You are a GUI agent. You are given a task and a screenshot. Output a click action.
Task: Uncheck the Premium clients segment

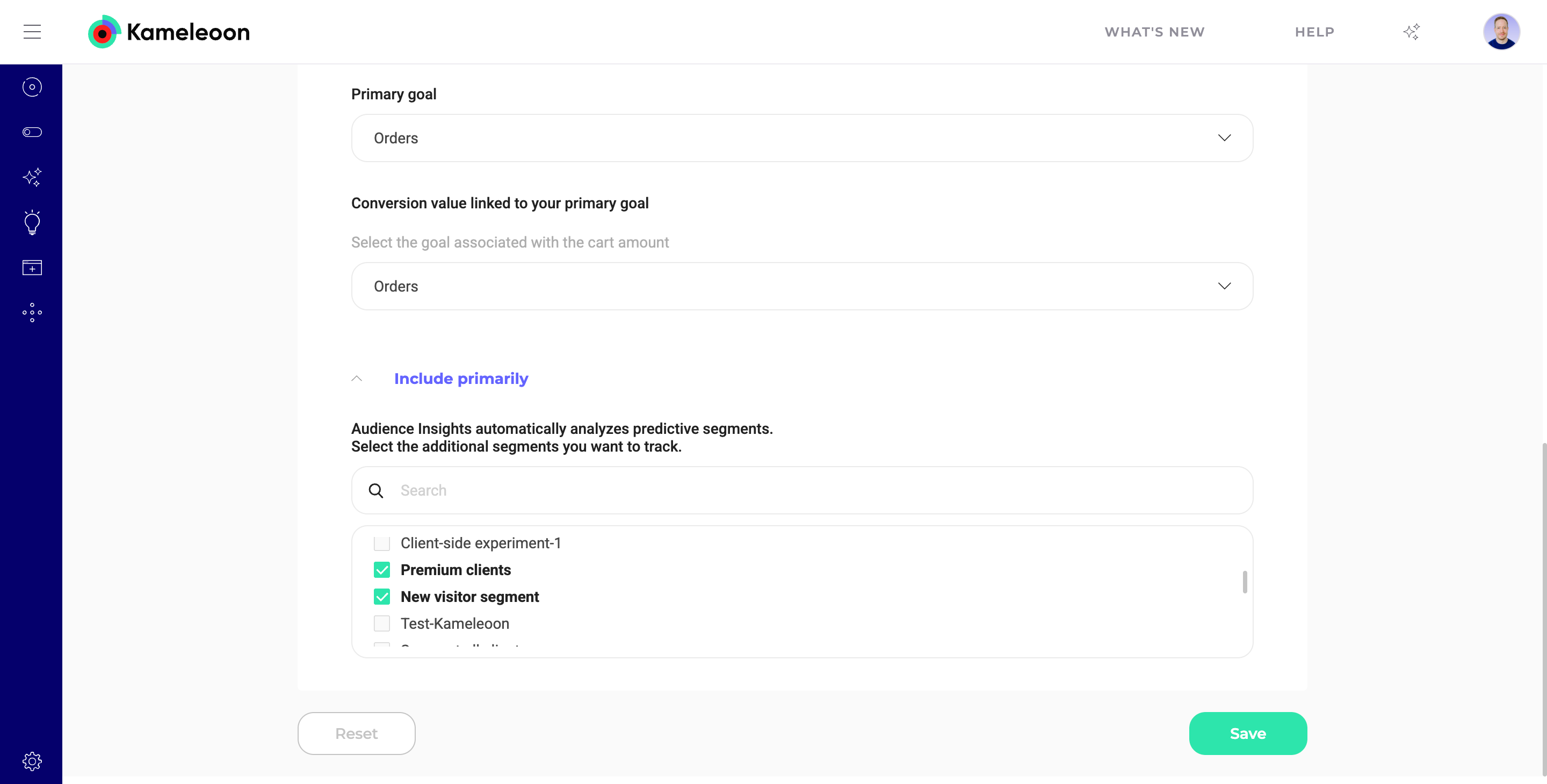(x=382, y=570)
